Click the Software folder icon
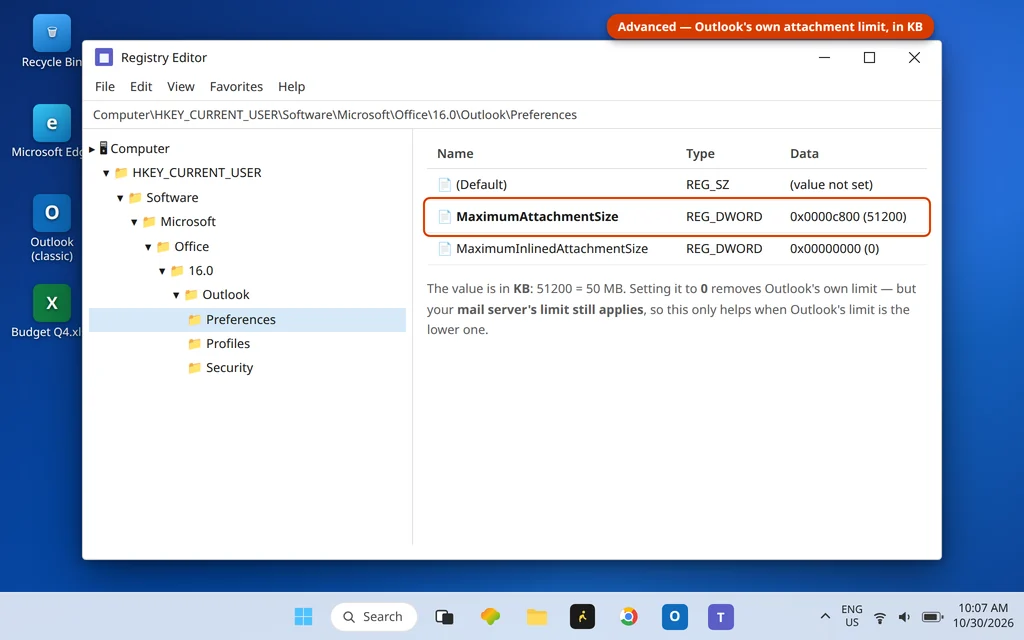The width and height of the screenshot is (1024, 640). click(135, 197)
